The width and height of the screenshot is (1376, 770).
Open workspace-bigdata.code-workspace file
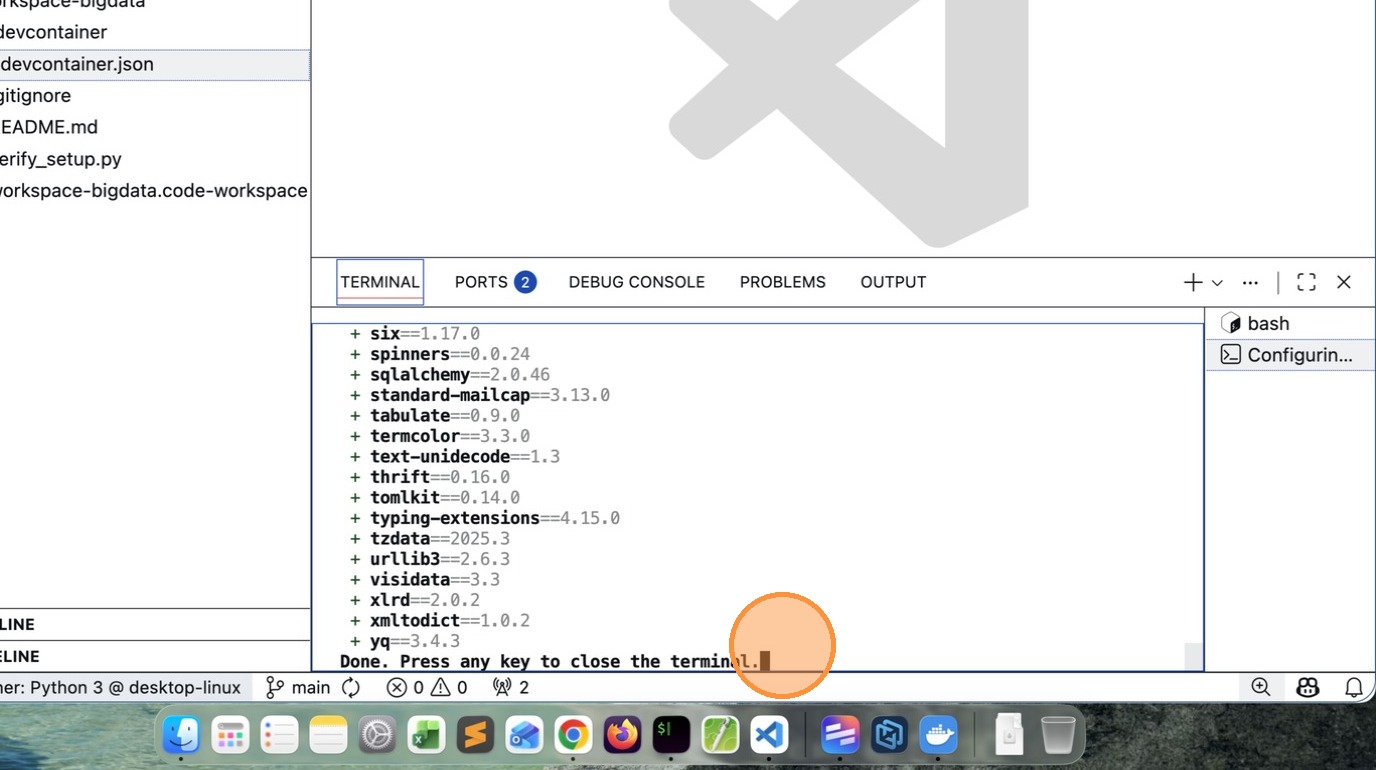coord(155,190)
